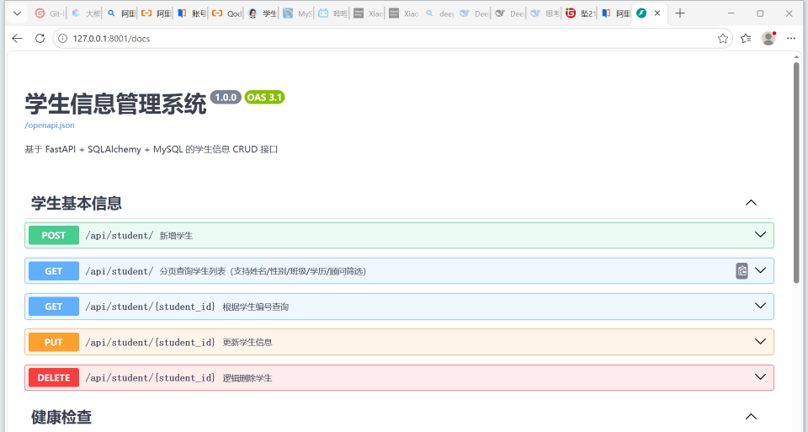Click the POST method badge for /api/student/
Screen dimensions: 808x432
click(x=54, y=235)
